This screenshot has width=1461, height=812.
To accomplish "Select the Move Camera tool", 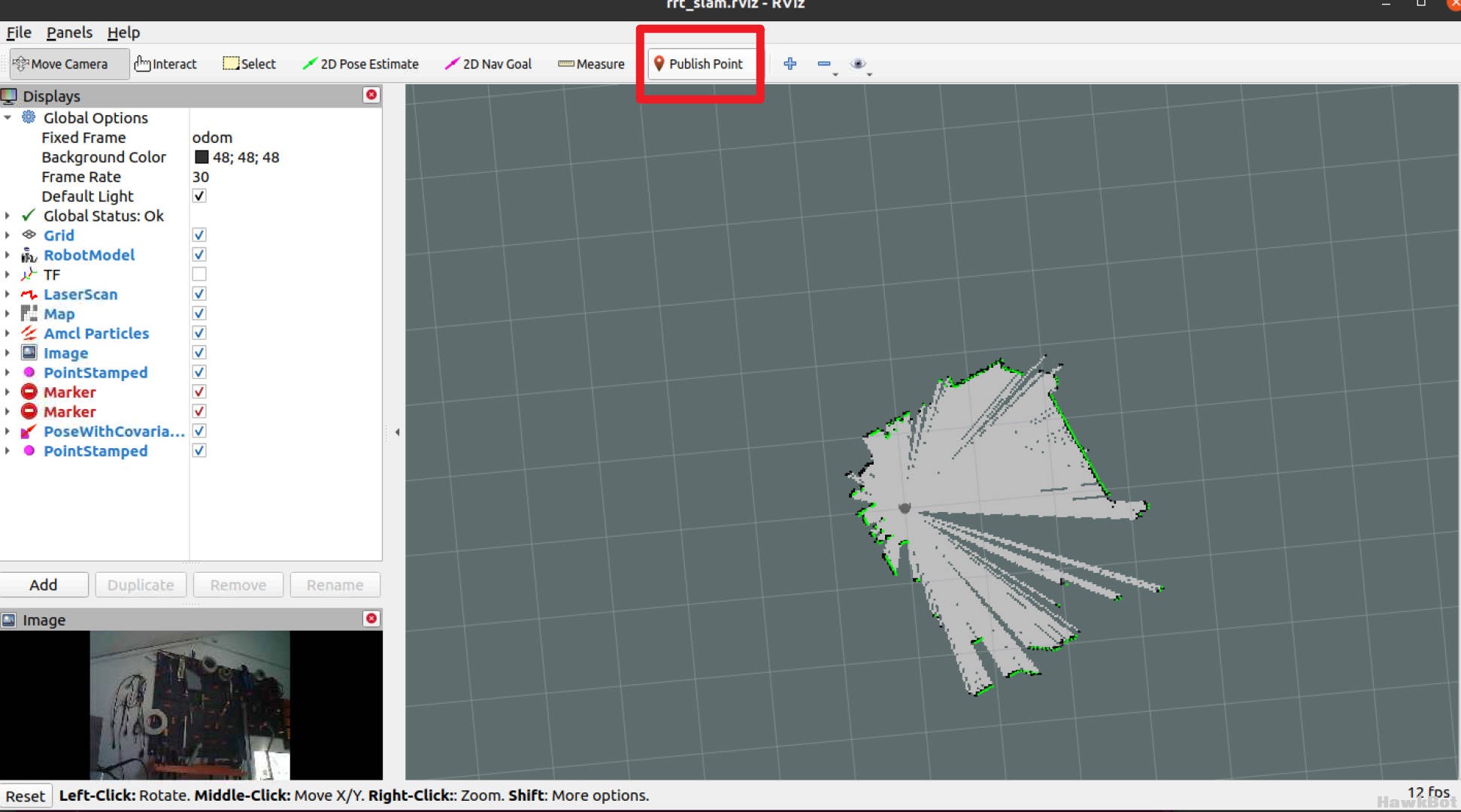I will pos(69,64).
